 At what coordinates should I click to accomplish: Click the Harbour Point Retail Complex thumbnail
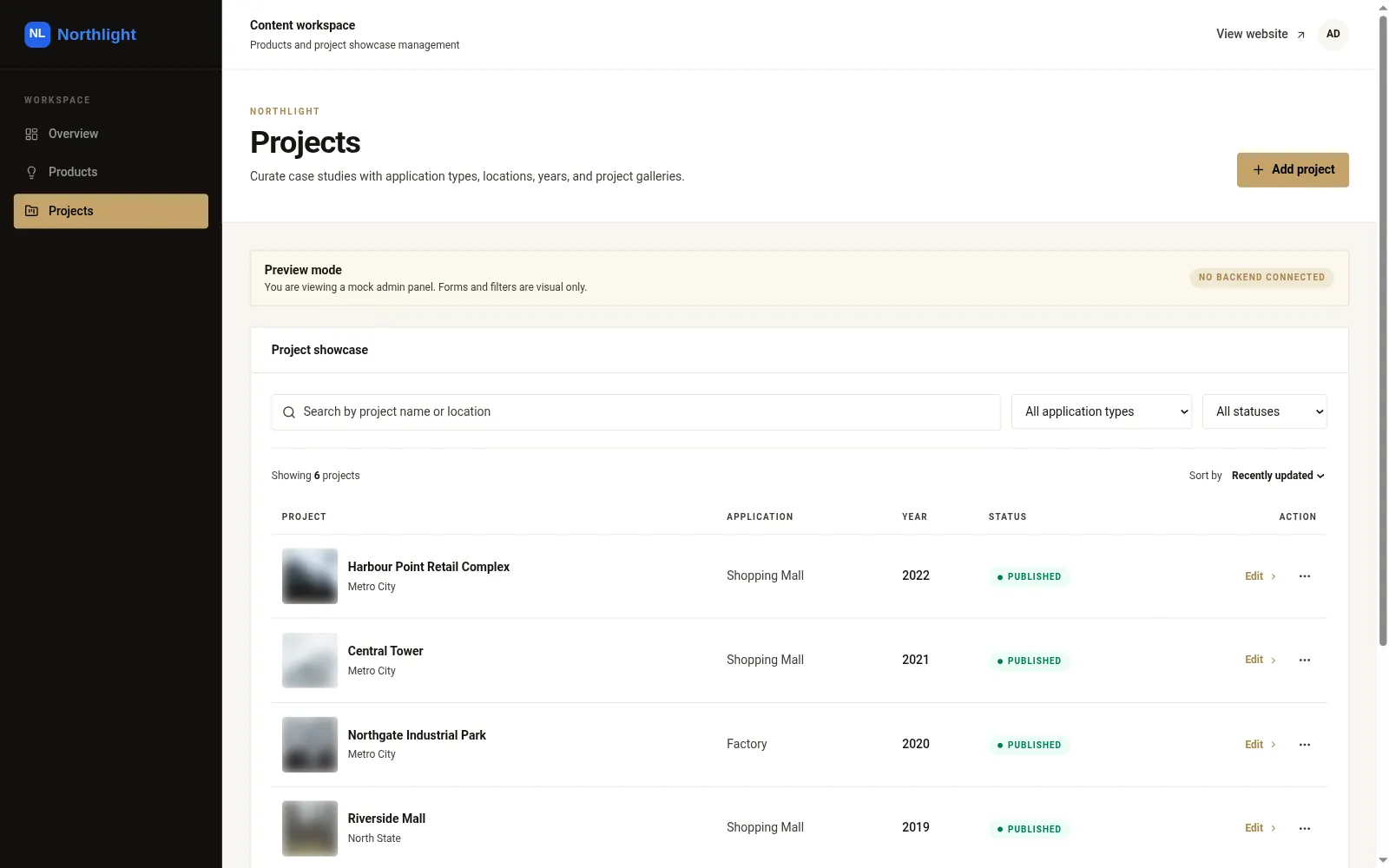click(310, 576)
